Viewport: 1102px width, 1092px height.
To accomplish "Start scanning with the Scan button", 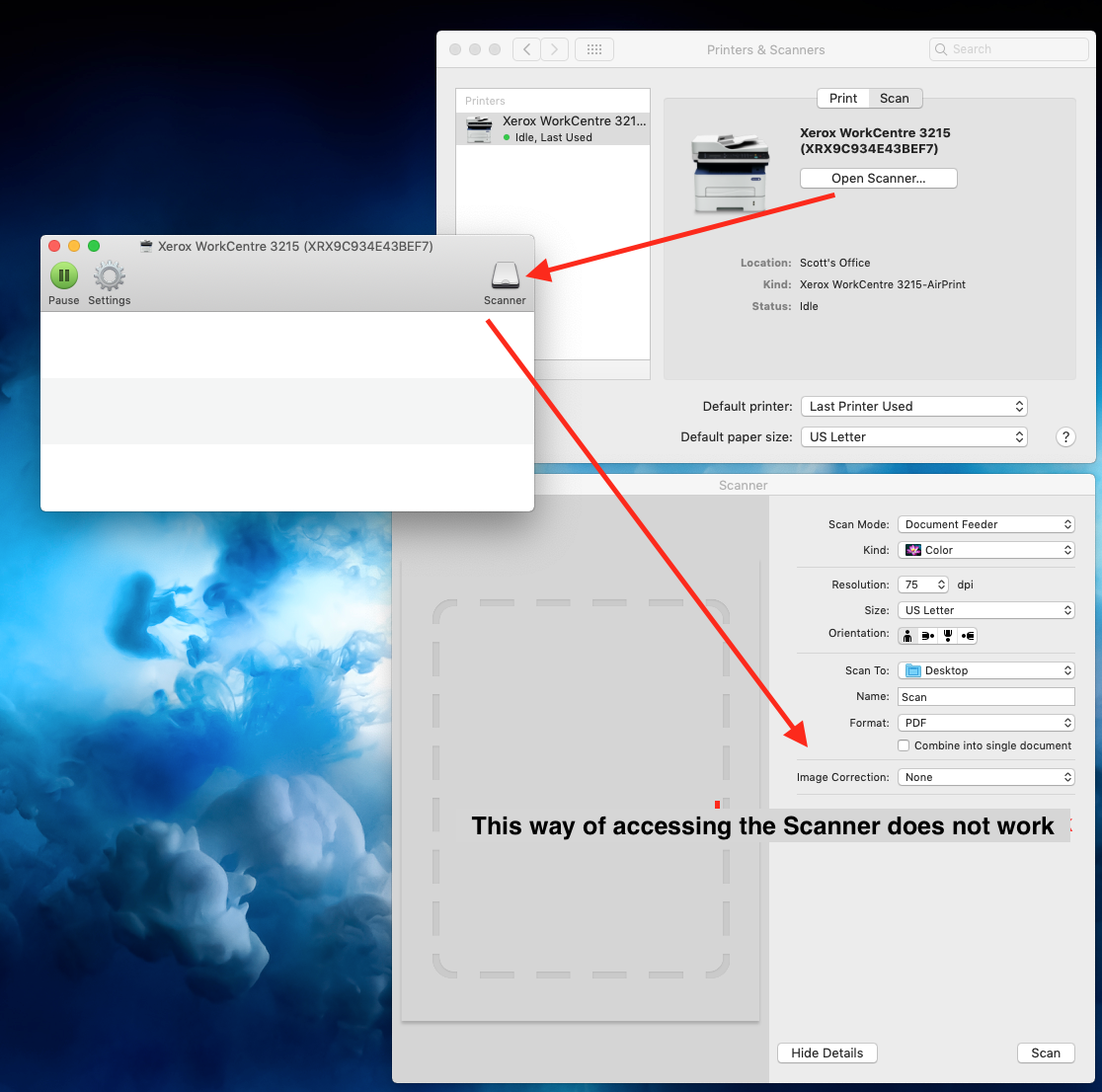I will [x=1045, y=1053].
